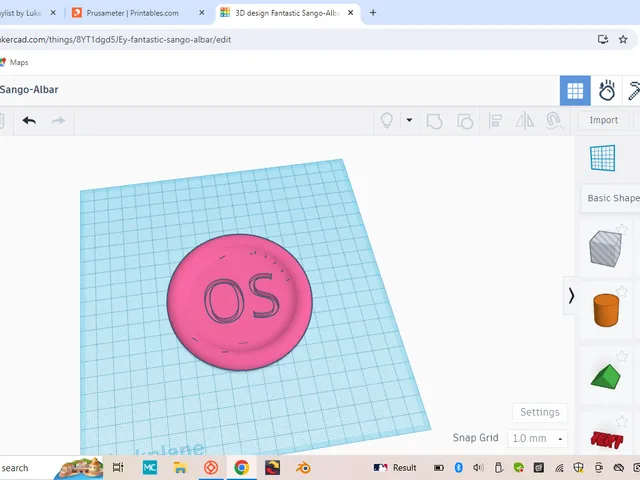Click the Settings button on the workplane
Viewport: 640px width, 480px height.
tap(540, 412)
